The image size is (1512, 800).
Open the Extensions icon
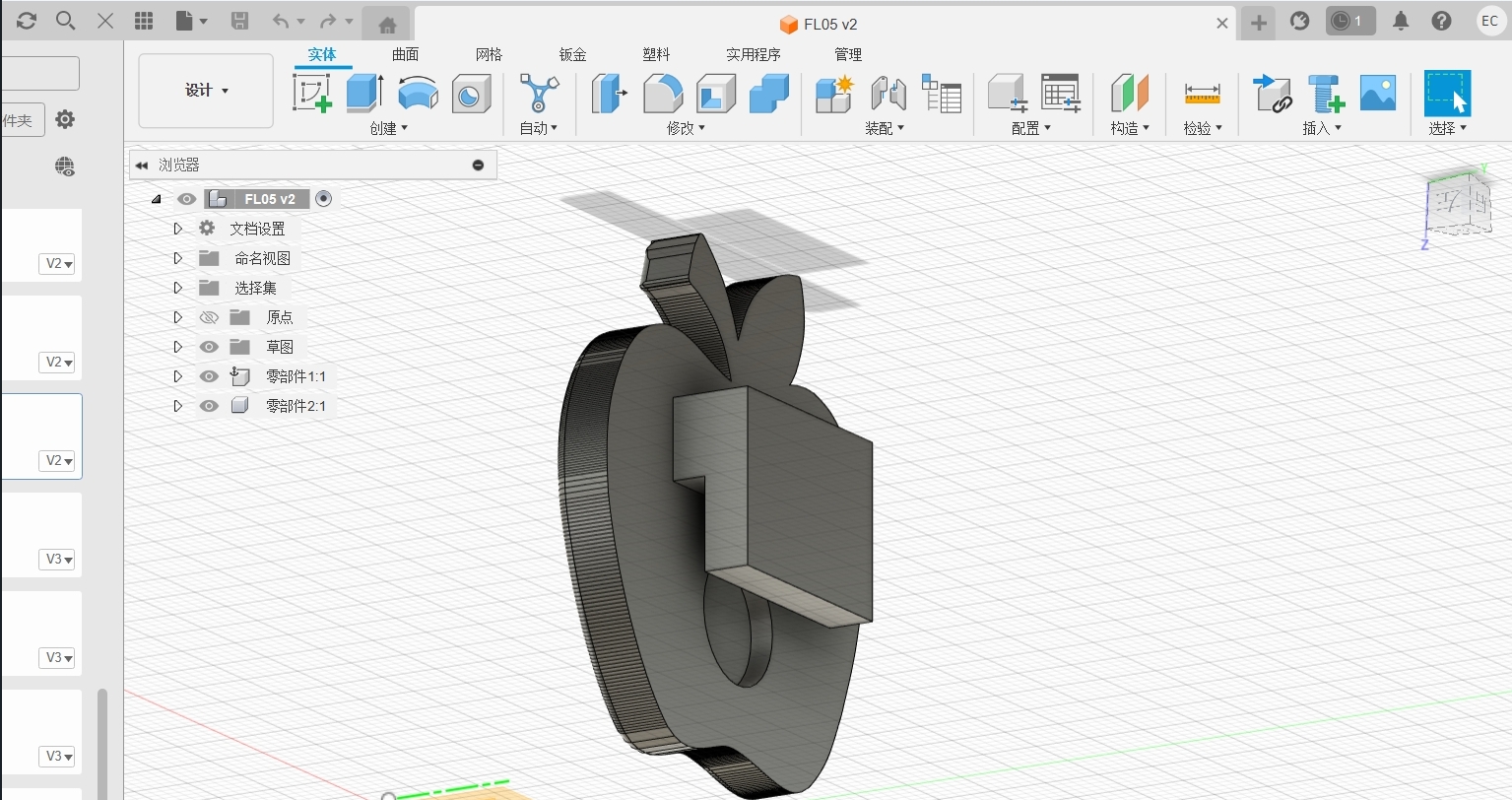point(1300,21)
